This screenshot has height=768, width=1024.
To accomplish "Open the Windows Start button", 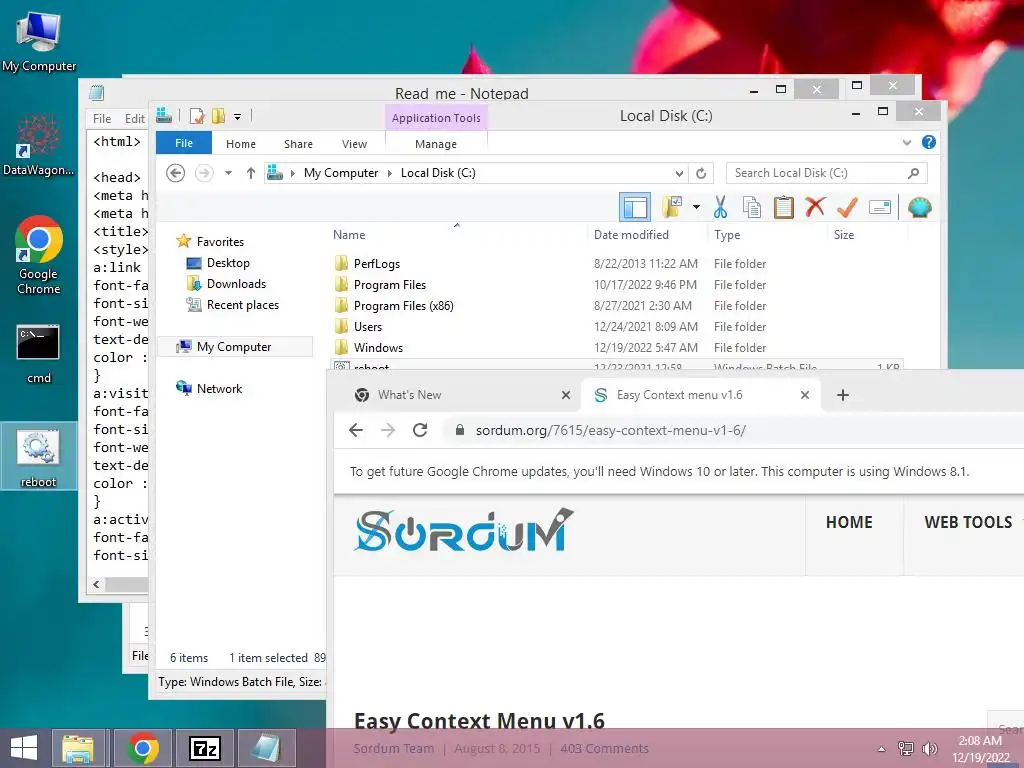I will [24, 748].
